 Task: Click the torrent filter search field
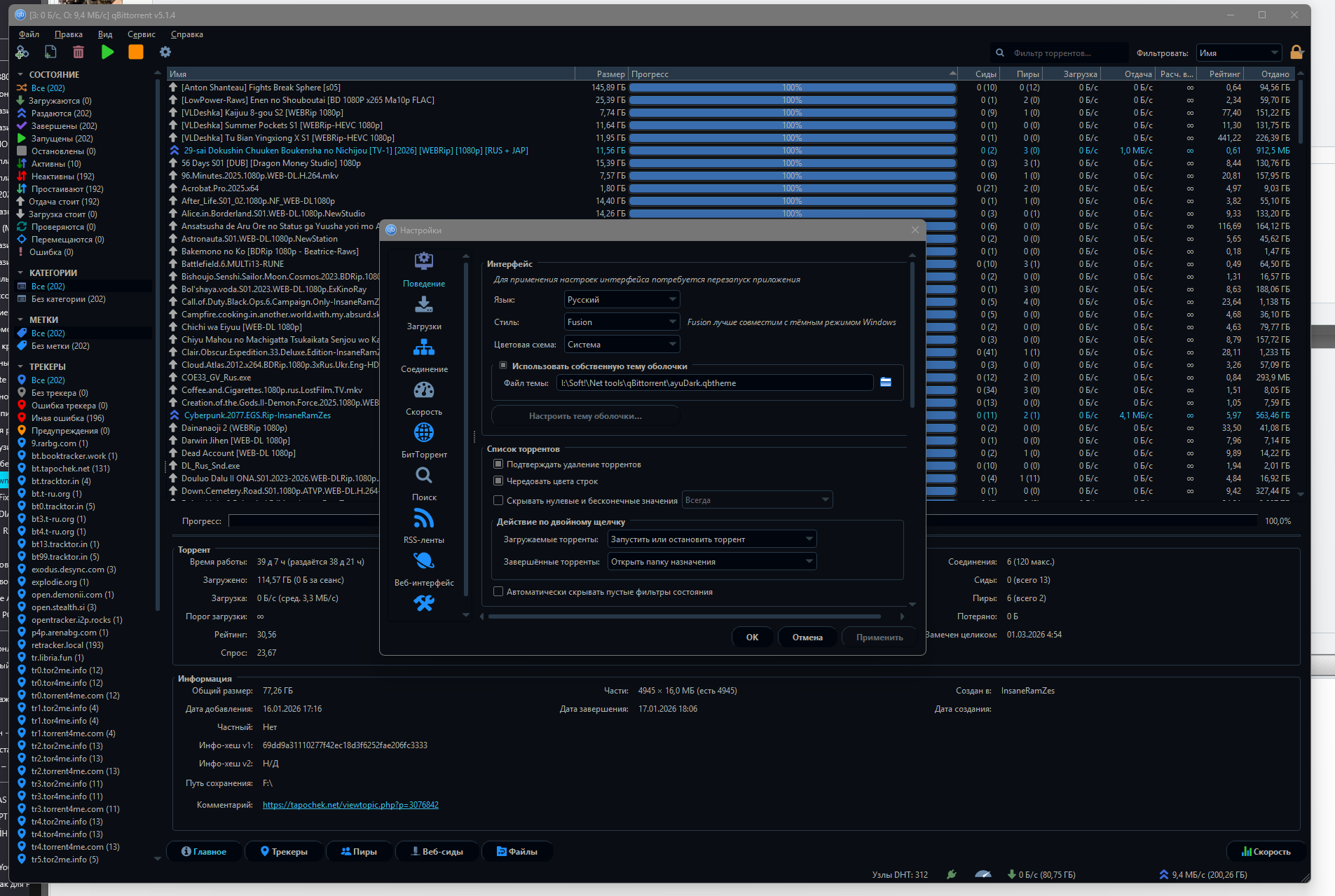tap(1067, 53)
